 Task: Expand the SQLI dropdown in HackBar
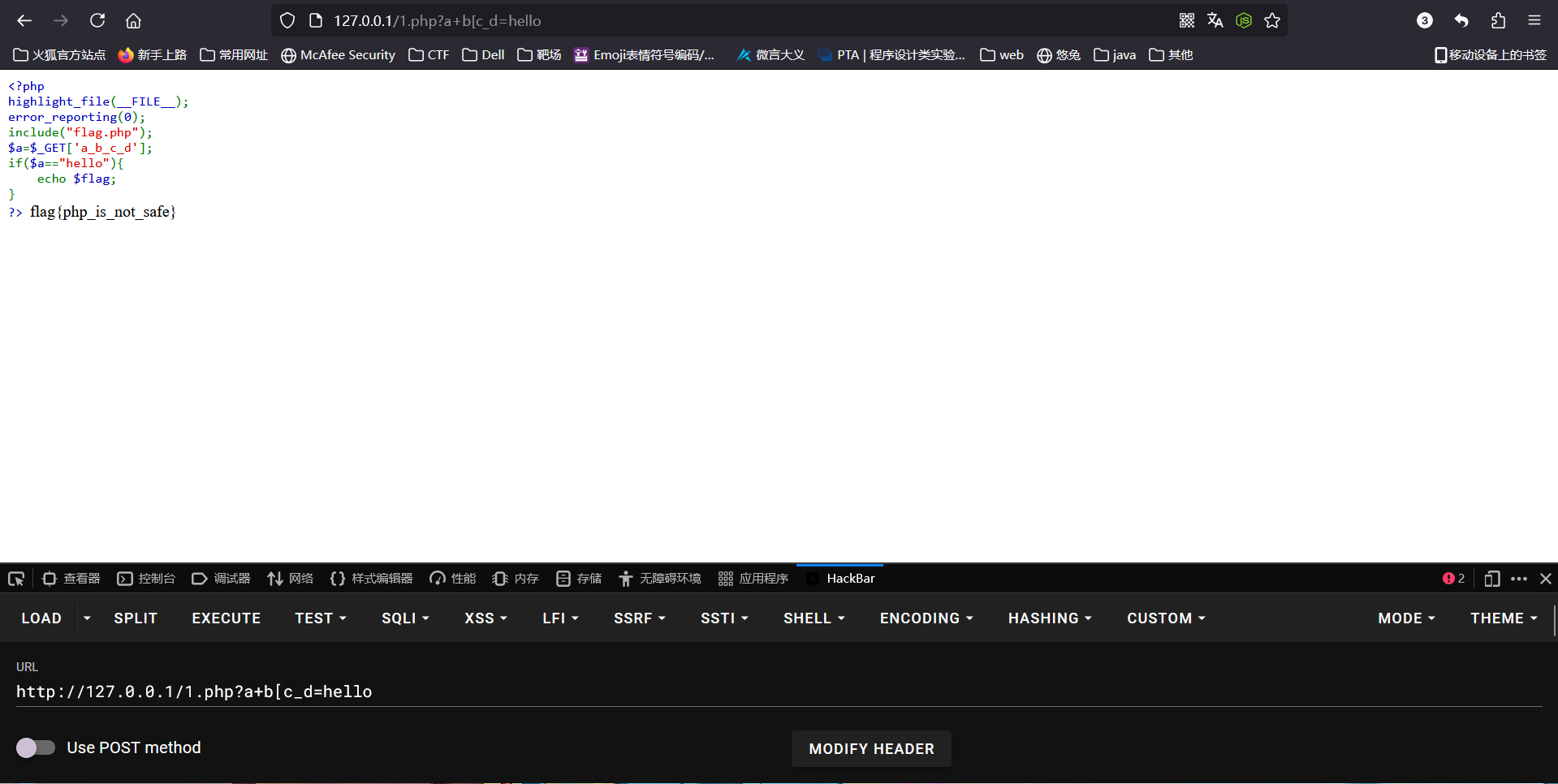(x=405, y=618)
